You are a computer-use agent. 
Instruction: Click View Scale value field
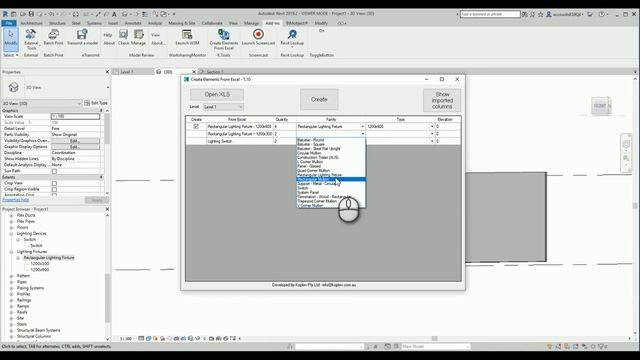76,117
